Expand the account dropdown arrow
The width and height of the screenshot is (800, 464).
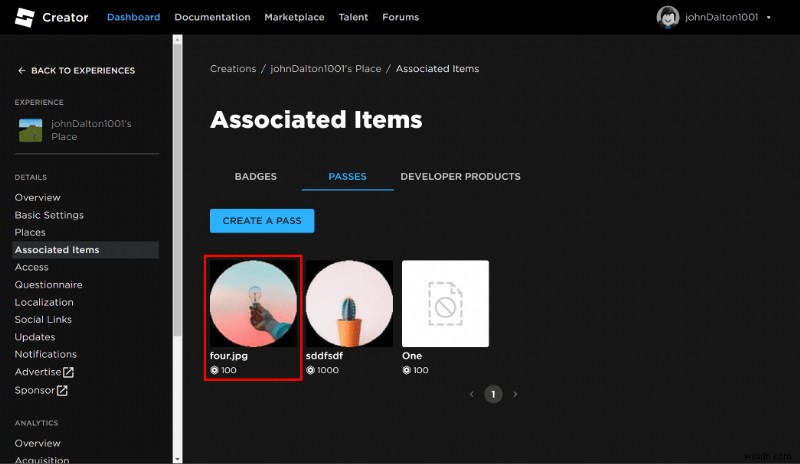[x=768, y=17]
